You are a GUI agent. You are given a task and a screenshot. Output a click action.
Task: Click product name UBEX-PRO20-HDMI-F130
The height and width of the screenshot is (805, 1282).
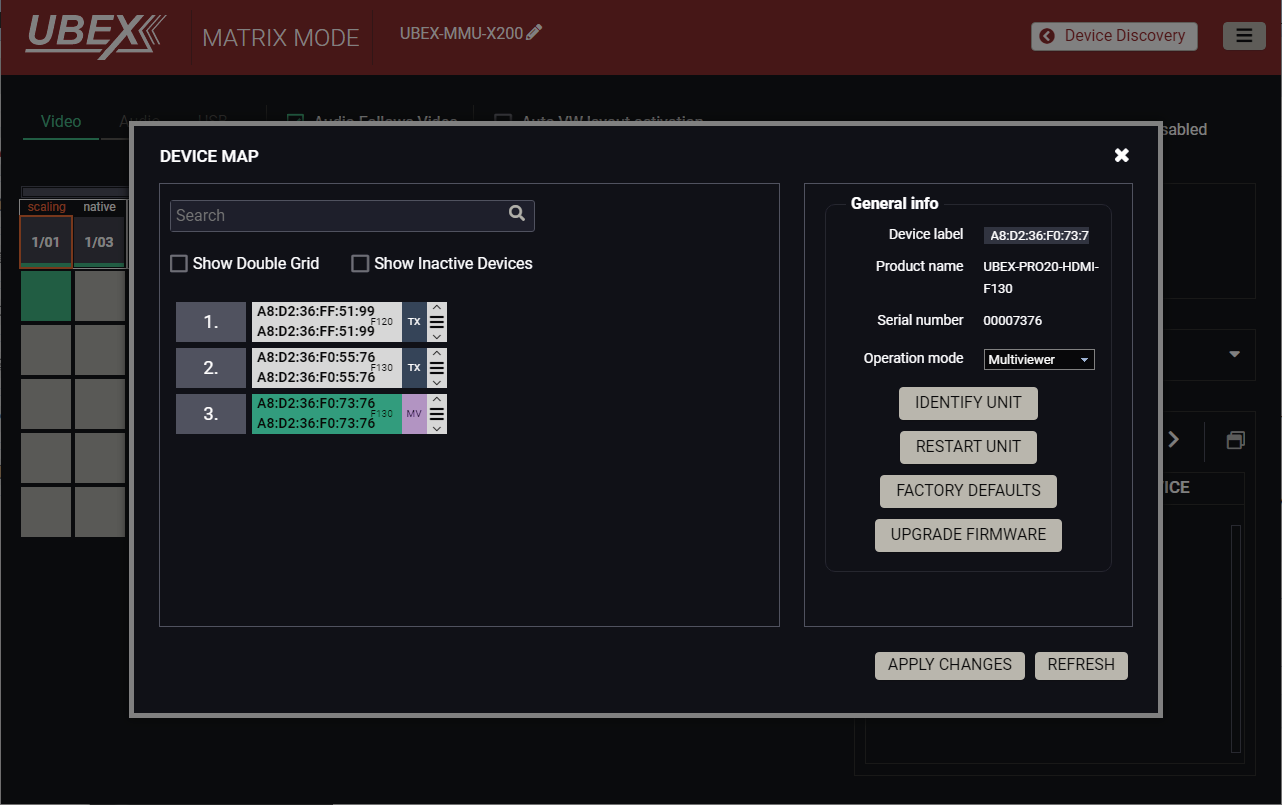[1041, 277]
